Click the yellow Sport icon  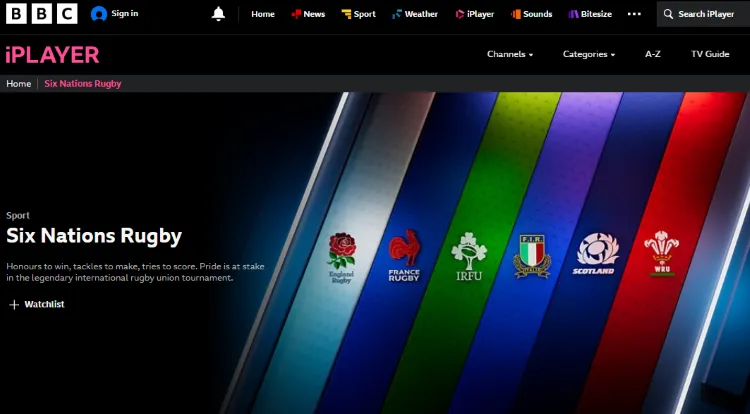coord(346,14)
